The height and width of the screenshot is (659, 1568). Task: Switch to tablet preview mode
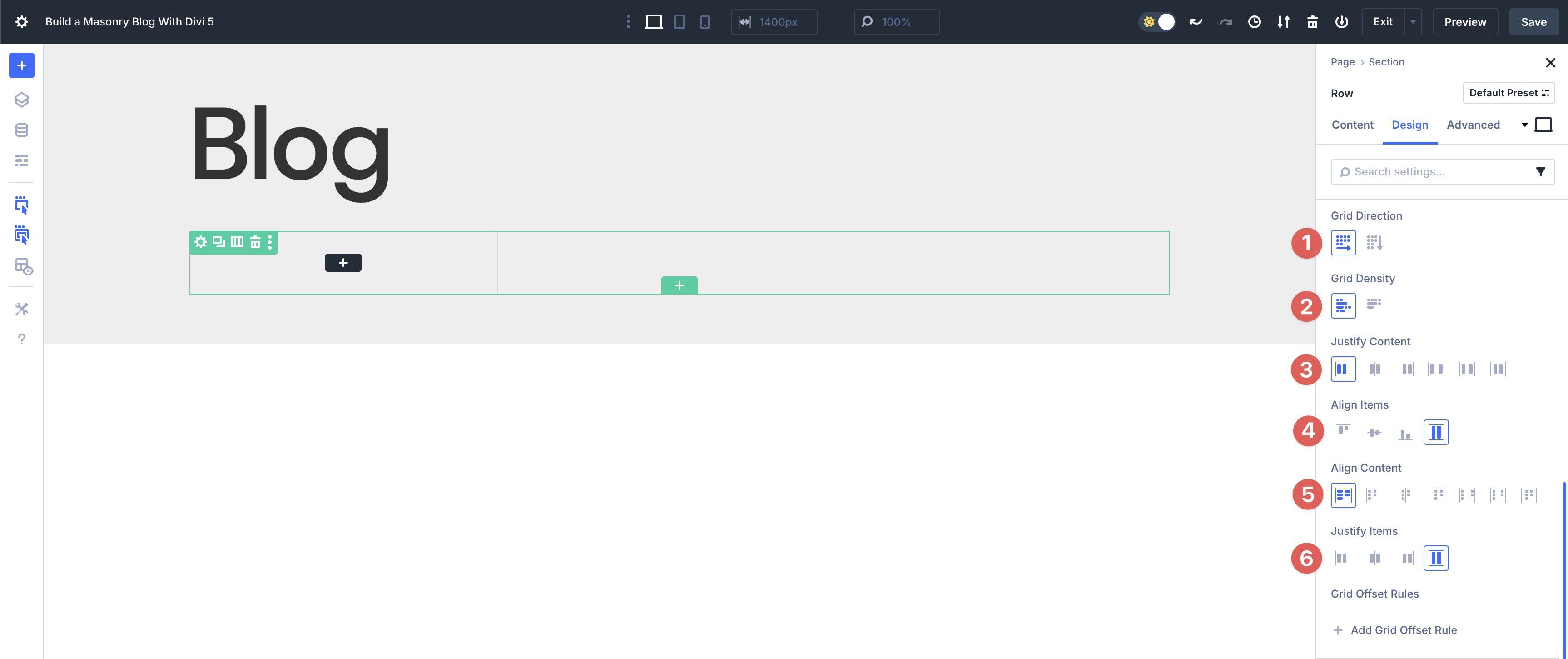[680, 21]
